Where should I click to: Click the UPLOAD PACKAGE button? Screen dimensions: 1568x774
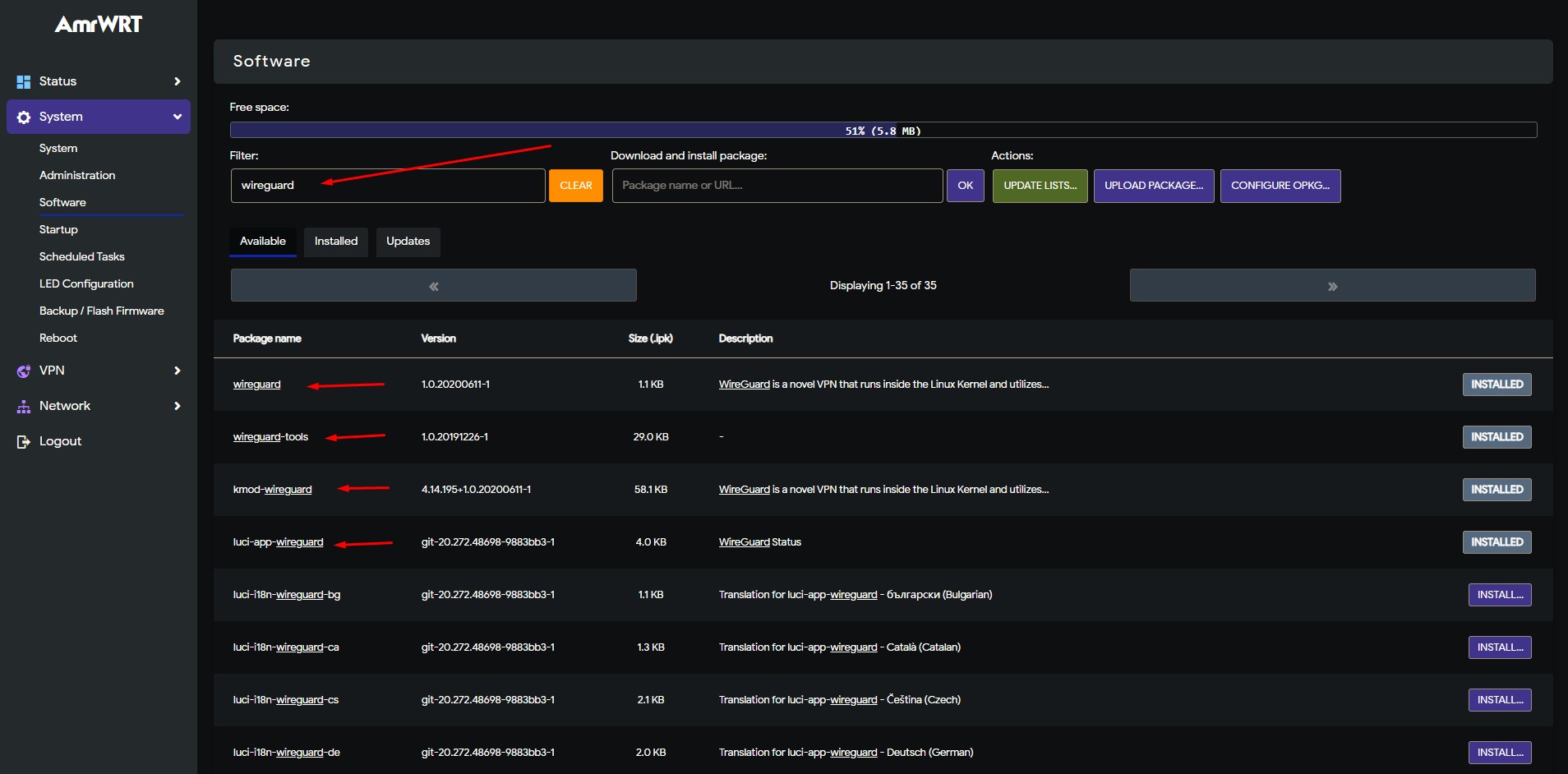click(x=1154, y=186)
